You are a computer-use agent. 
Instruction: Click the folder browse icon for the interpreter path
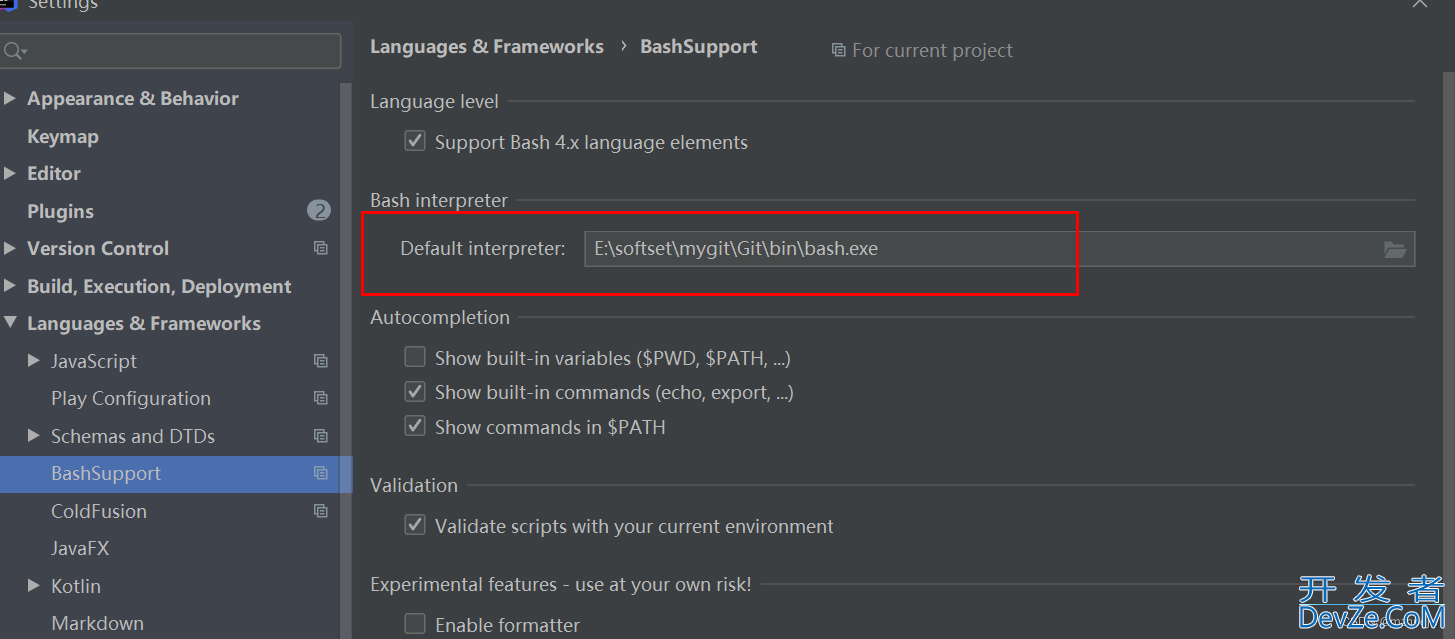coord(1395,249)
